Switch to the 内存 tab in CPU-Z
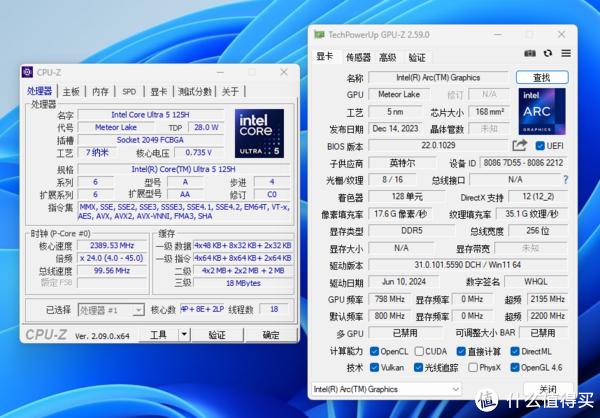 (x=100, y=91)
